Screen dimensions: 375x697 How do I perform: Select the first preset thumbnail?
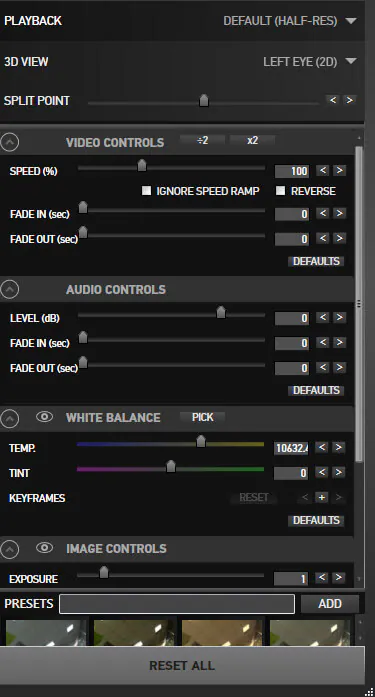[46, 633]
